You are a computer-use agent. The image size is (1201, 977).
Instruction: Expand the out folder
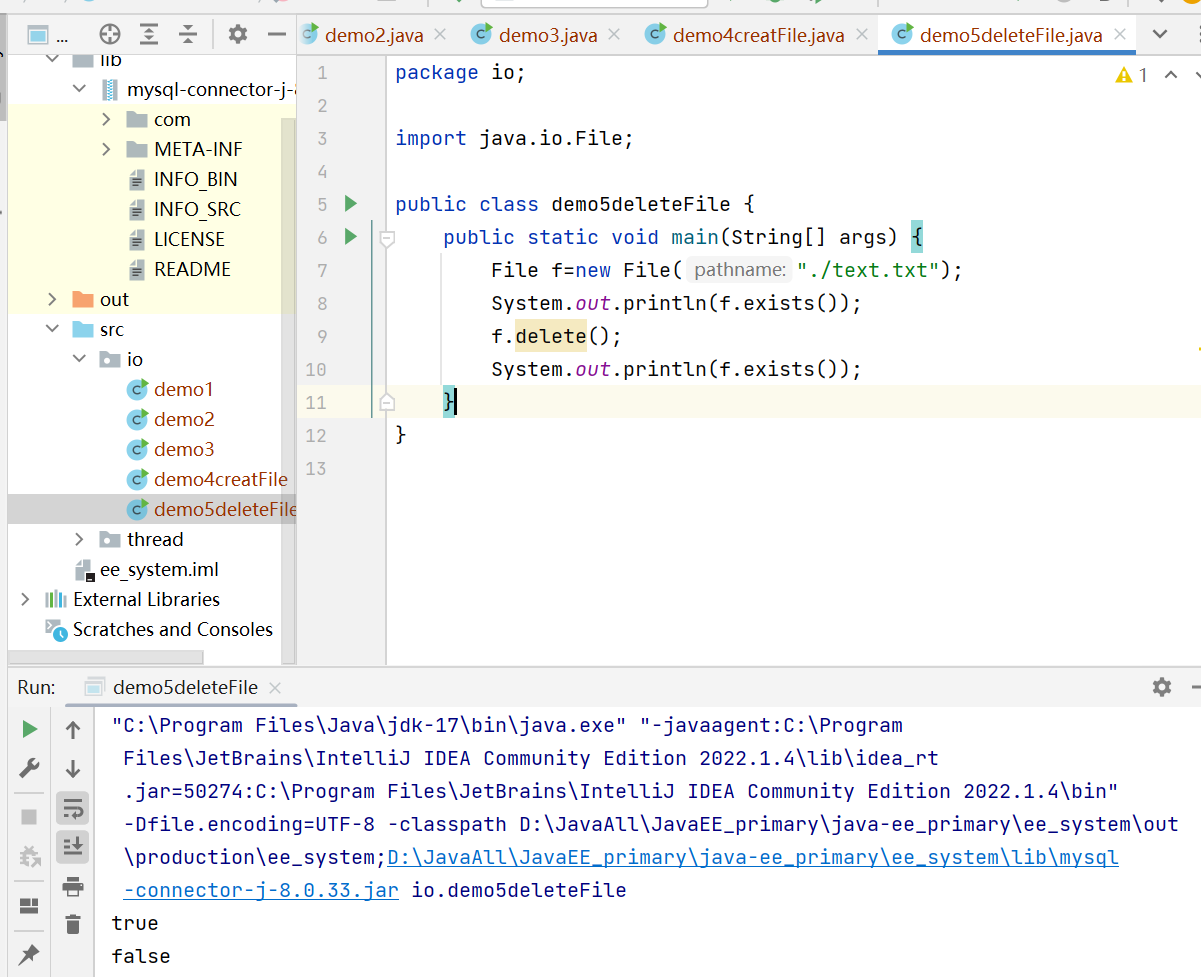52,299
